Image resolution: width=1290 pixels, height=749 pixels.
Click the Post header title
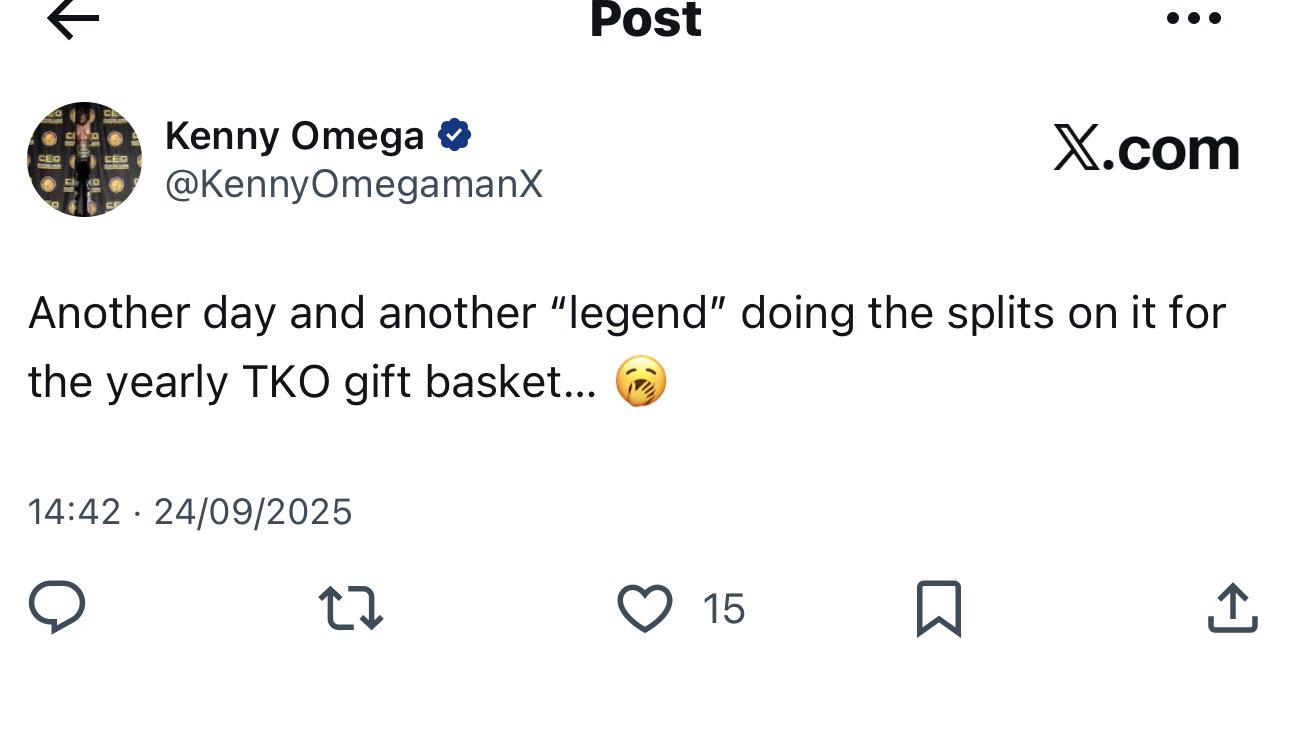pyautogui.click(x=645, y=19)
